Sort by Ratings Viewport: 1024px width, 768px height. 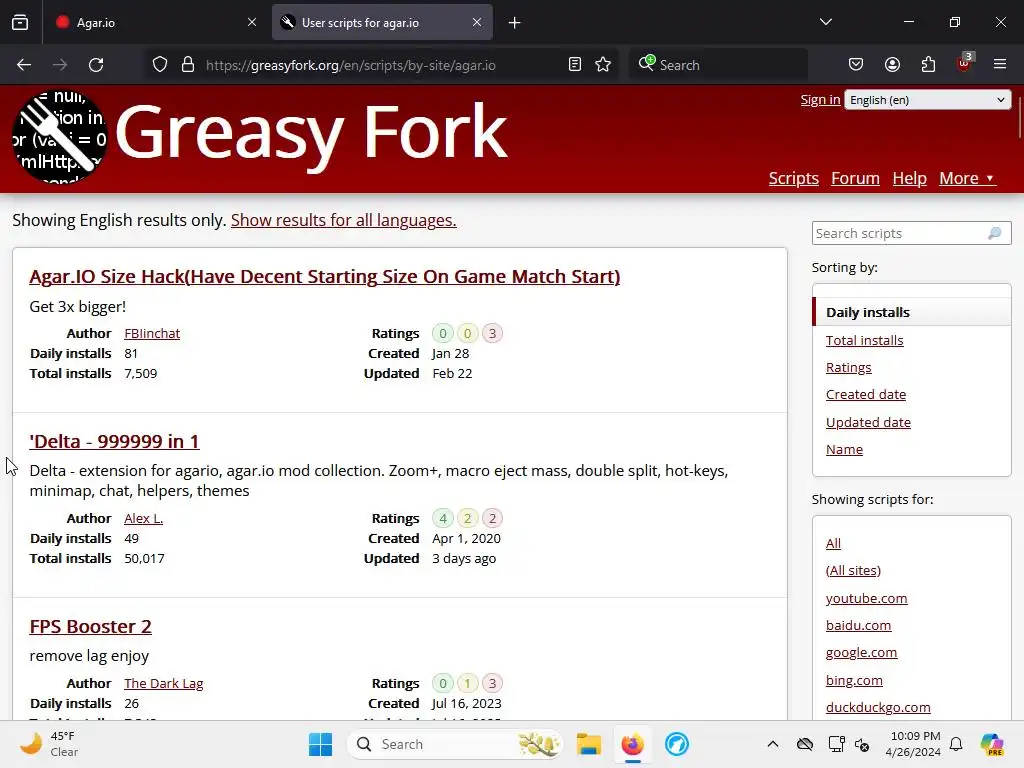(848, 368)
